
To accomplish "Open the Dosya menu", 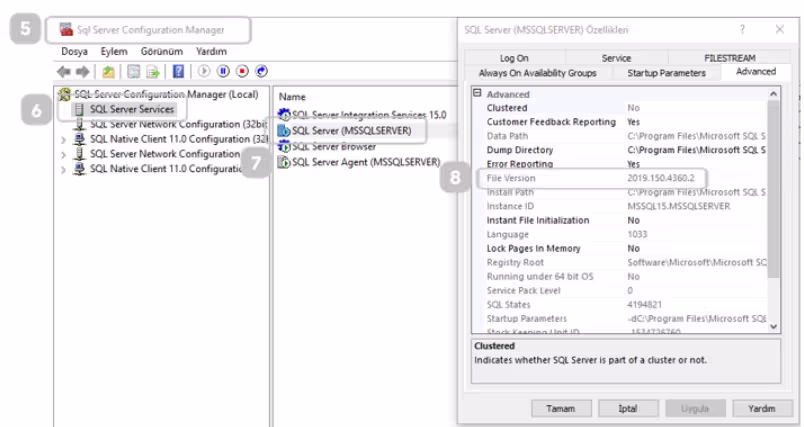I will (74, 51).
